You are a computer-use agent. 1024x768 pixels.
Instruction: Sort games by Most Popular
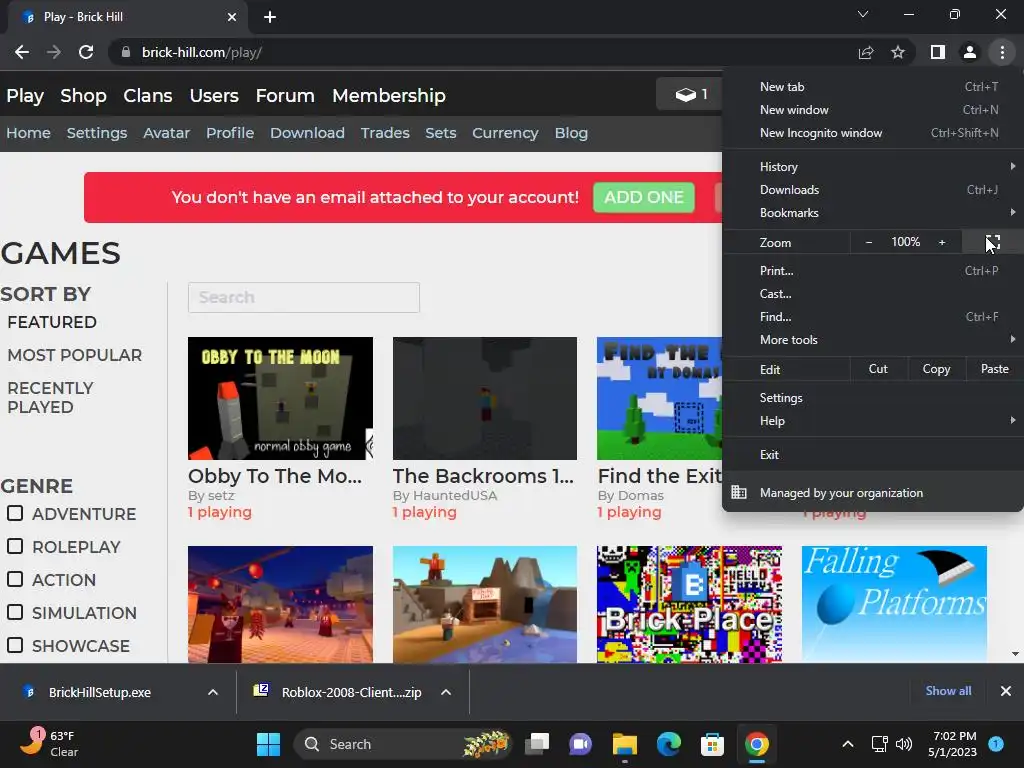(x=74, y=355)
